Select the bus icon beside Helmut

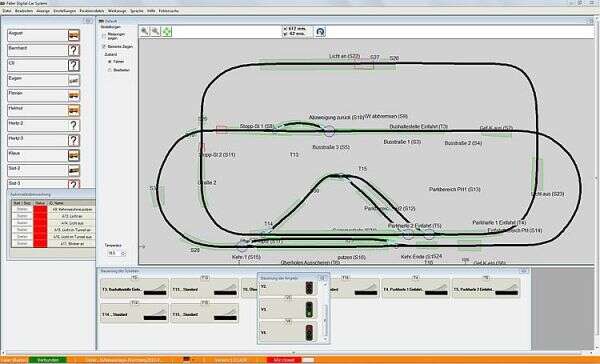point(74,110)
